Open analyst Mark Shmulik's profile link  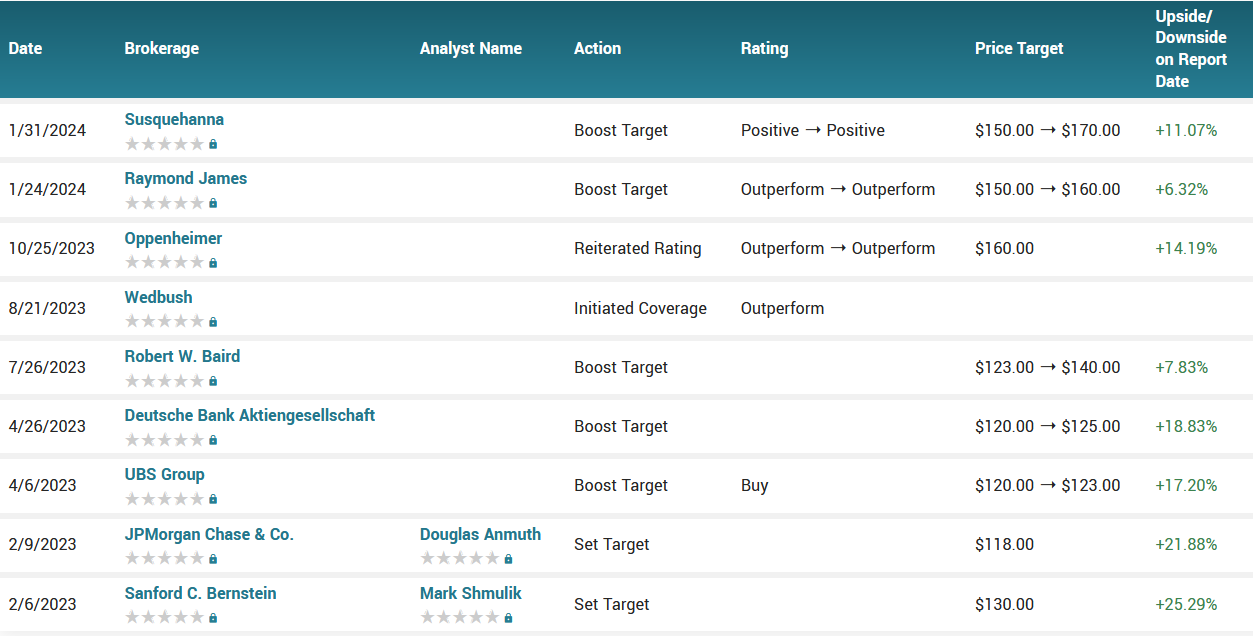click(x=470, y=593)
